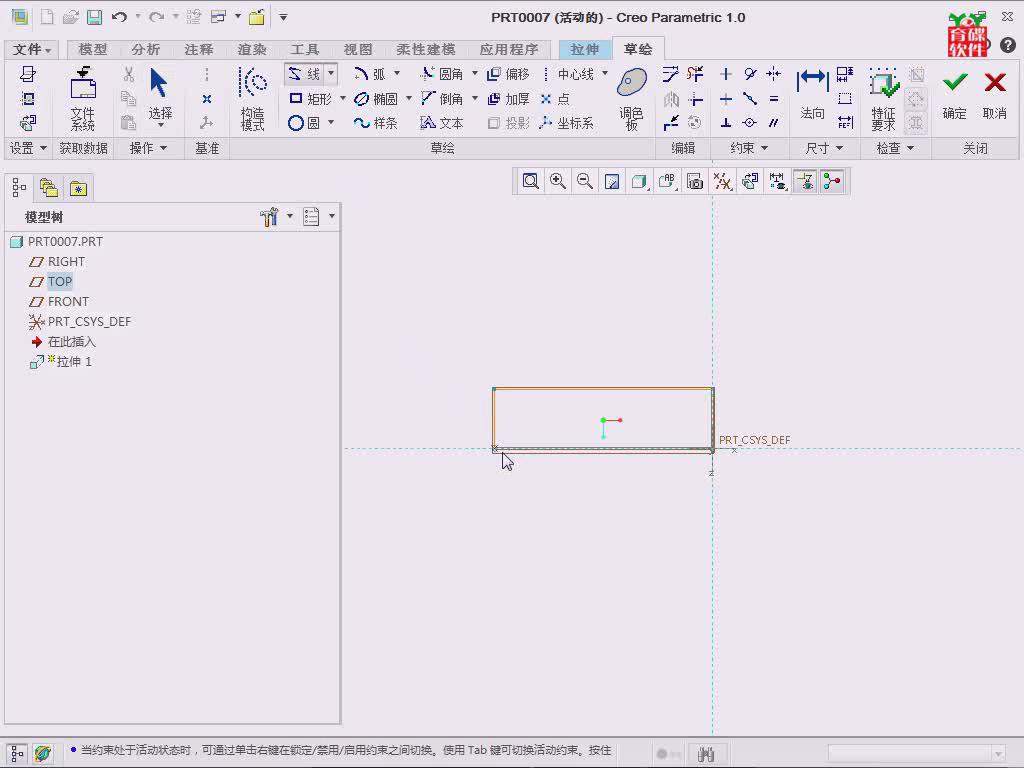Click the Zoom Out magnifier icon
Viewport: 1024px width, 768px height.
coord(585,182)
